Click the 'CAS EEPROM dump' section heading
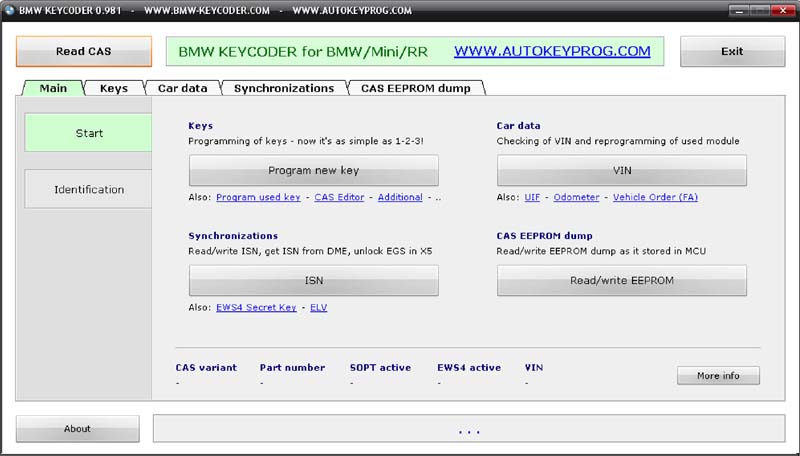This screenshot has height=456, width=800. click(544, 236)
